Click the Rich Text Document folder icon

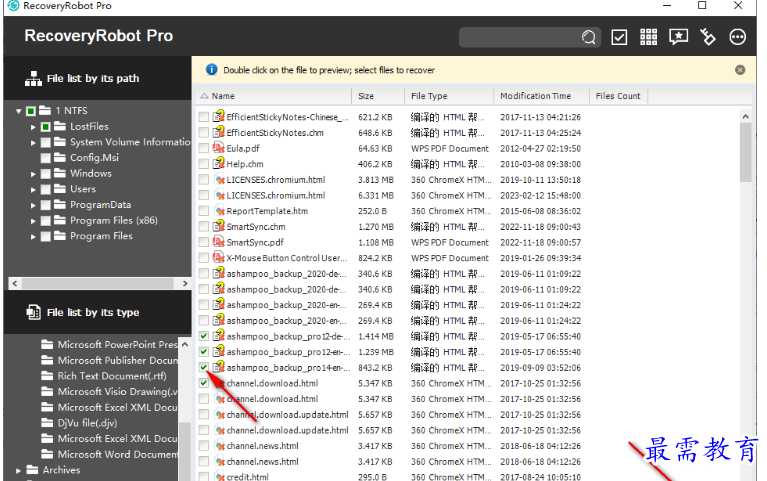[47, 376]
